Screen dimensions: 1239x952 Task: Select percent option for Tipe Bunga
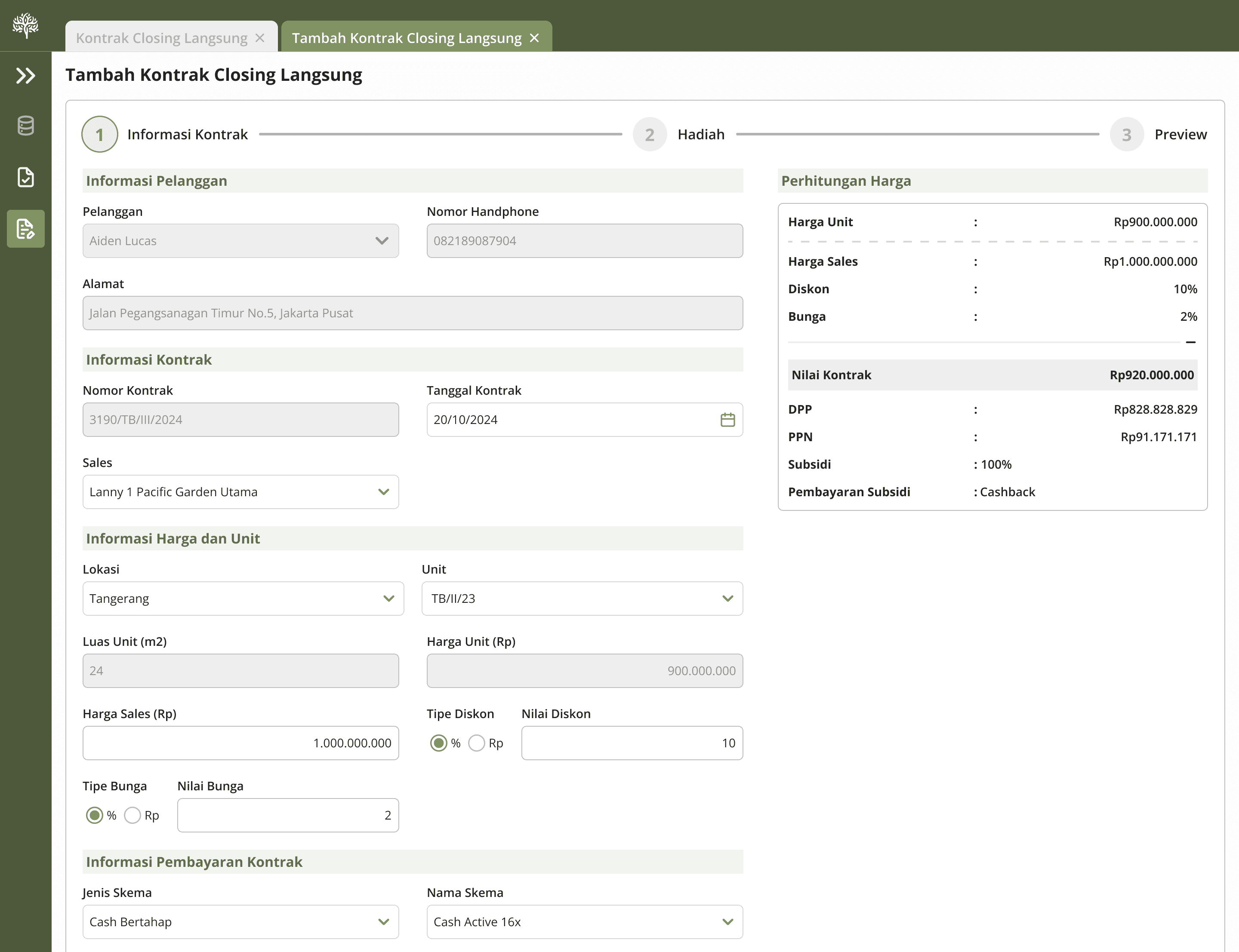95,815
